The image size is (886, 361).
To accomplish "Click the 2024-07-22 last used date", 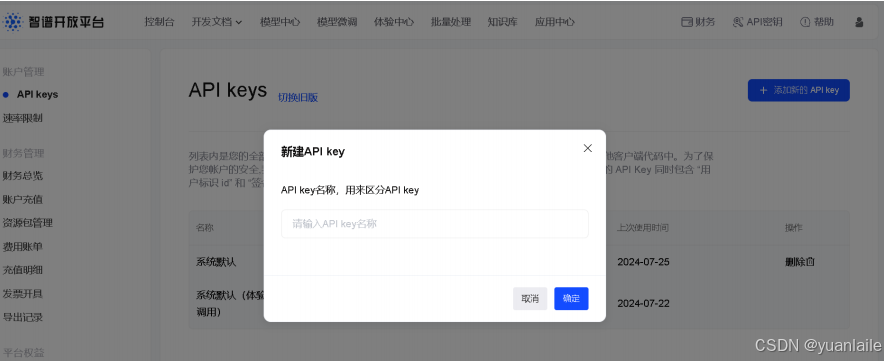I will click(643, 303).
